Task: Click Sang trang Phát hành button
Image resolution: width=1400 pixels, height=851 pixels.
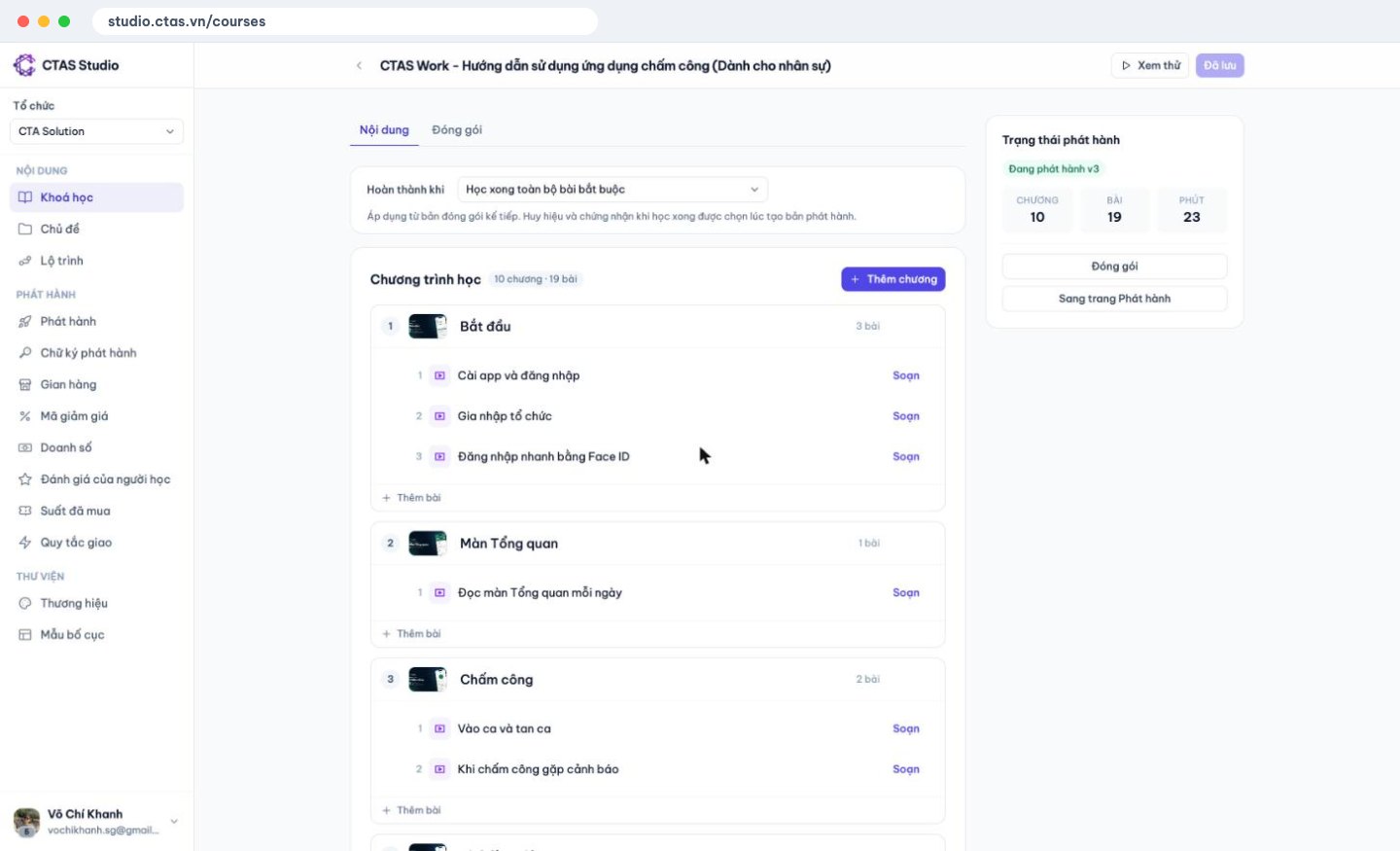Action: 1114,299
